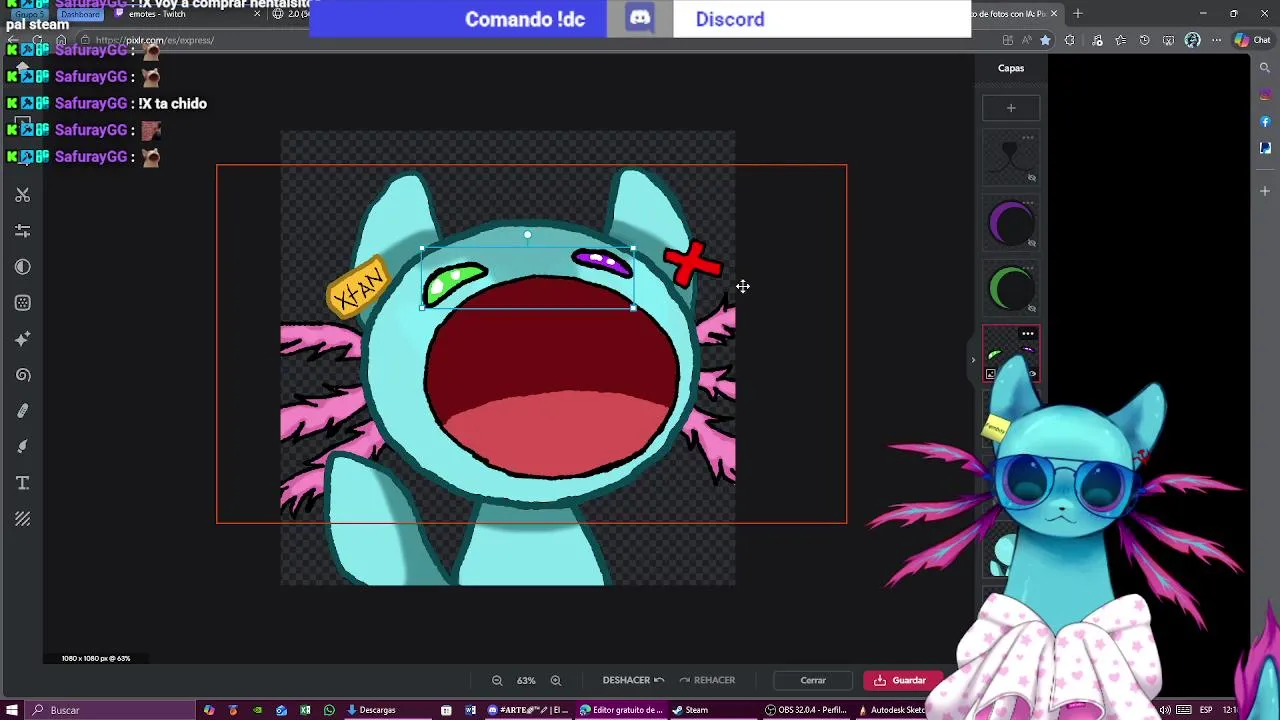The image size is (1280, 720).
Task: Show the hidden nose and mouth layer
Action: 1032,178
